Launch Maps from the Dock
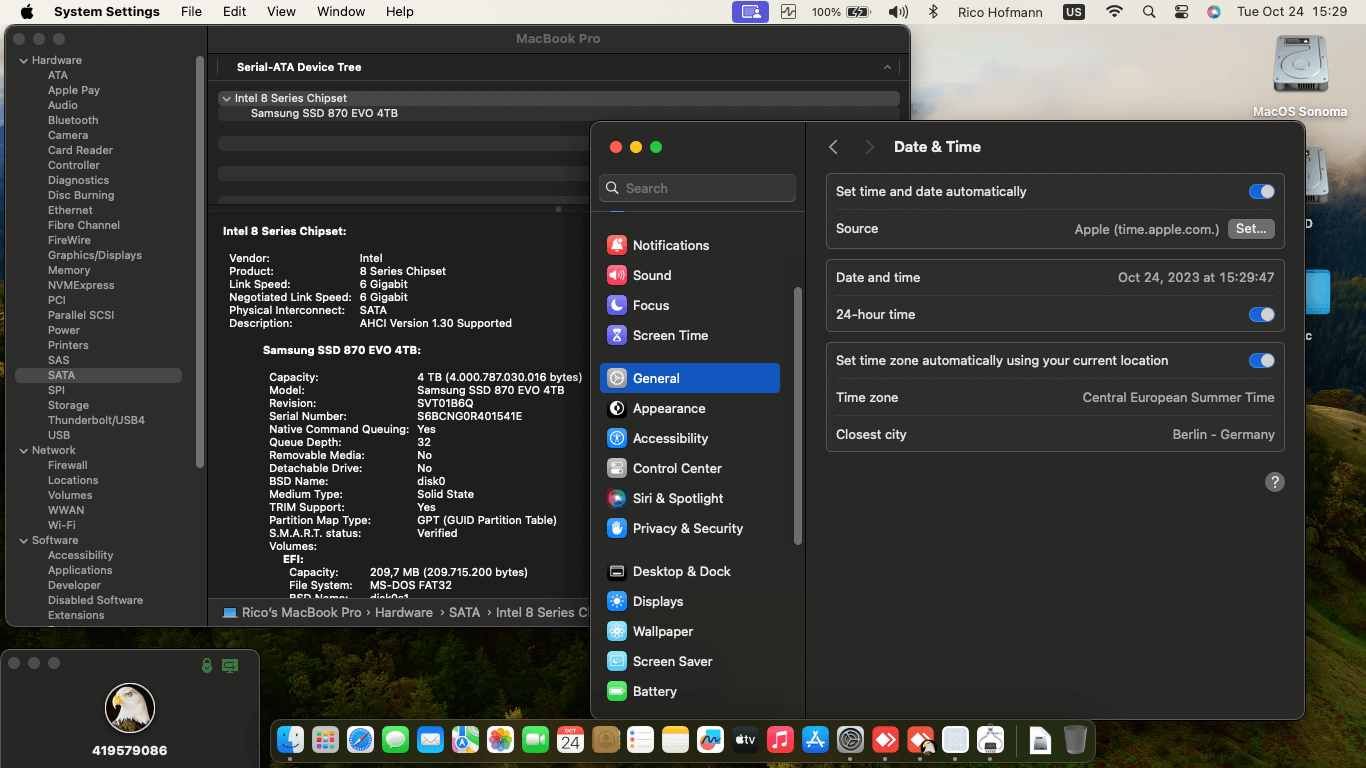The height and width of the screenshot is (768, 1366). pos(465,740)
